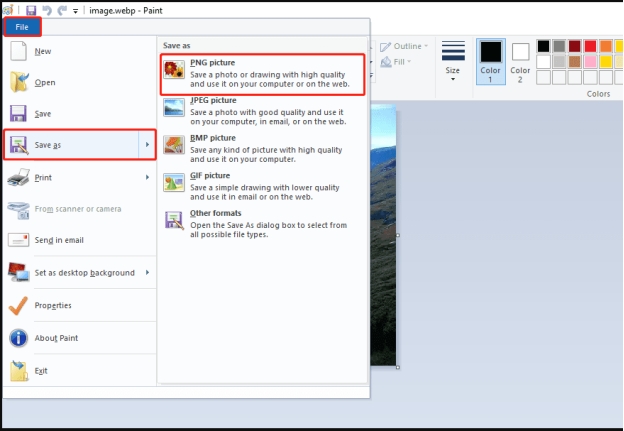Viewport: 624px width, 431px height.
Task: Choose Send in email
Action: point(79,240)
